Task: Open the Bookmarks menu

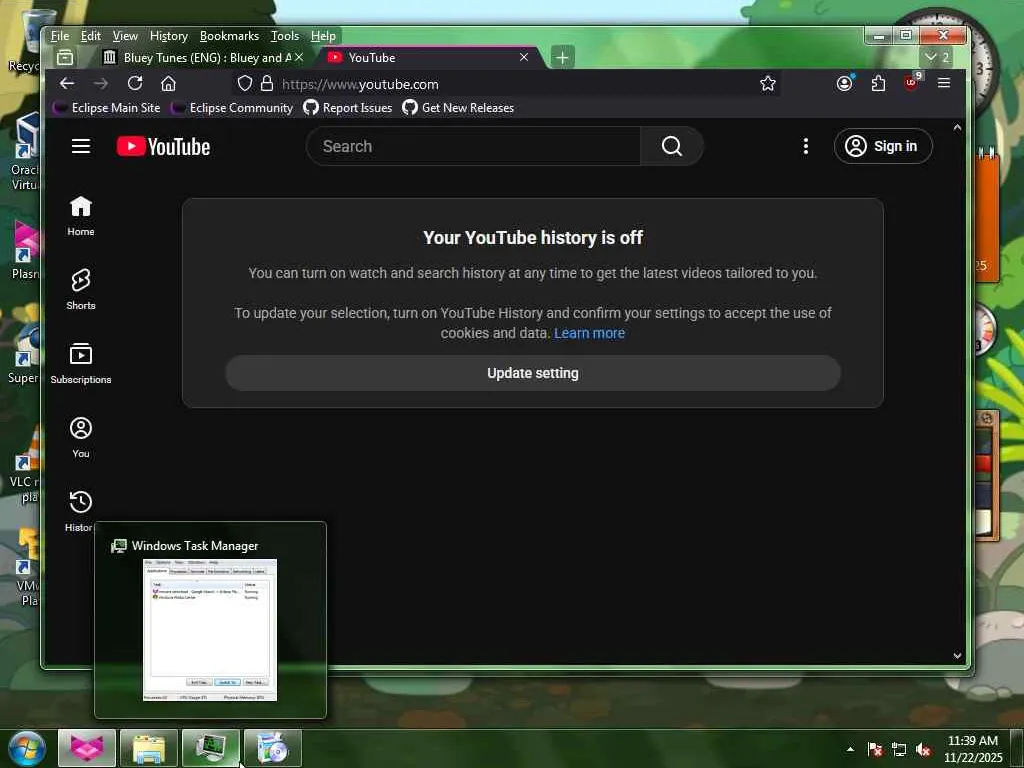Action: pos(229,36)
